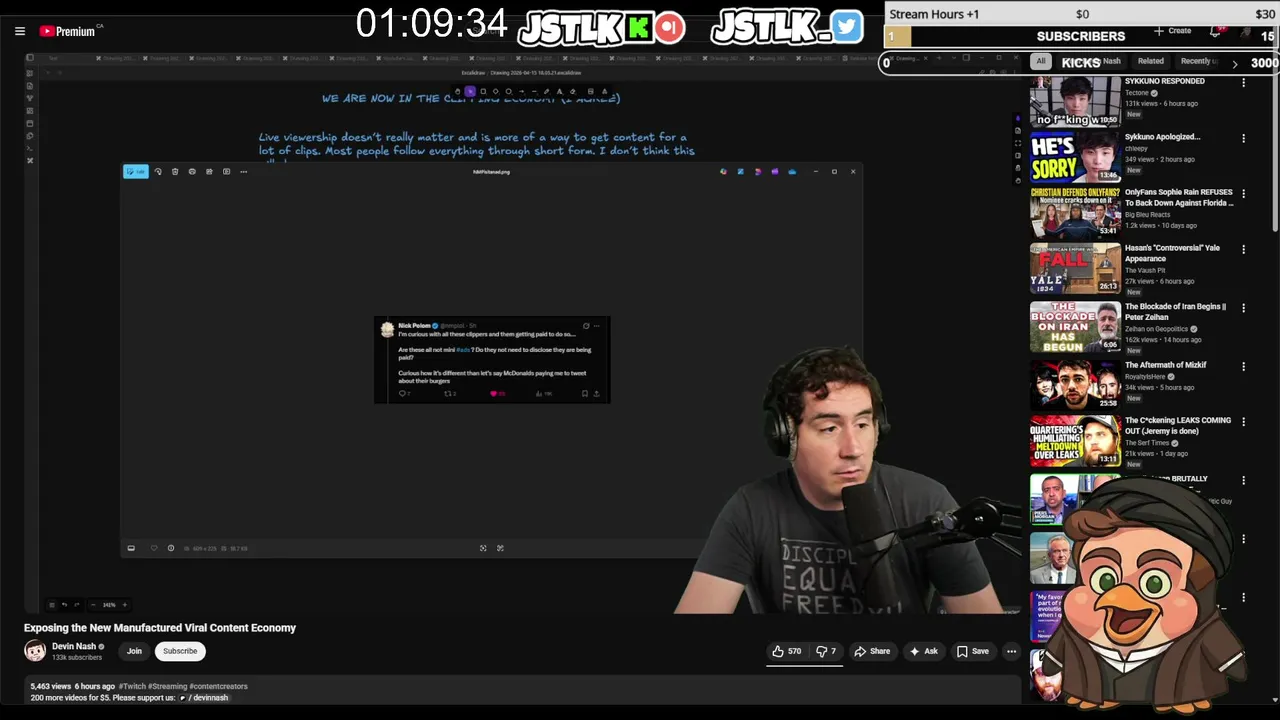
Task: Open the #Twitch hashtag link
Action: pos(132,686)
